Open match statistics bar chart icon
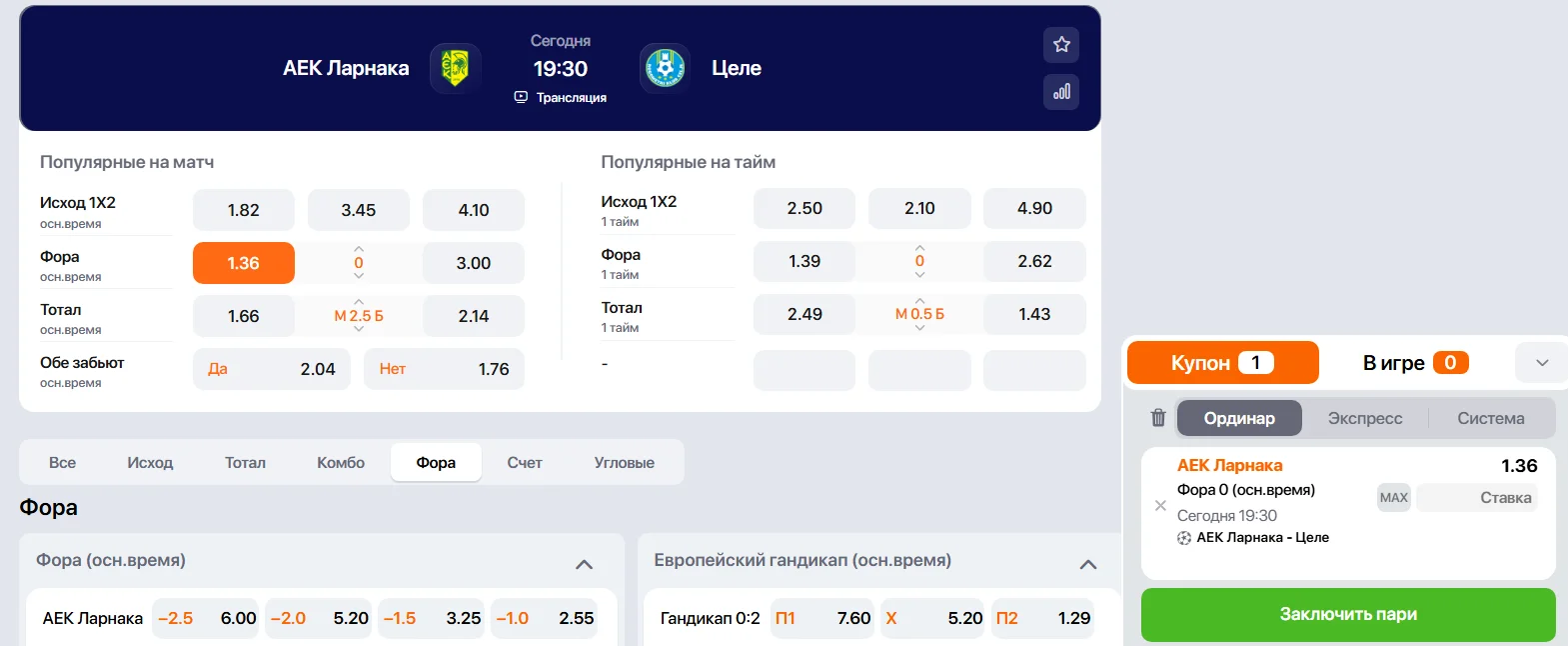 click(x=1061, y=92)
